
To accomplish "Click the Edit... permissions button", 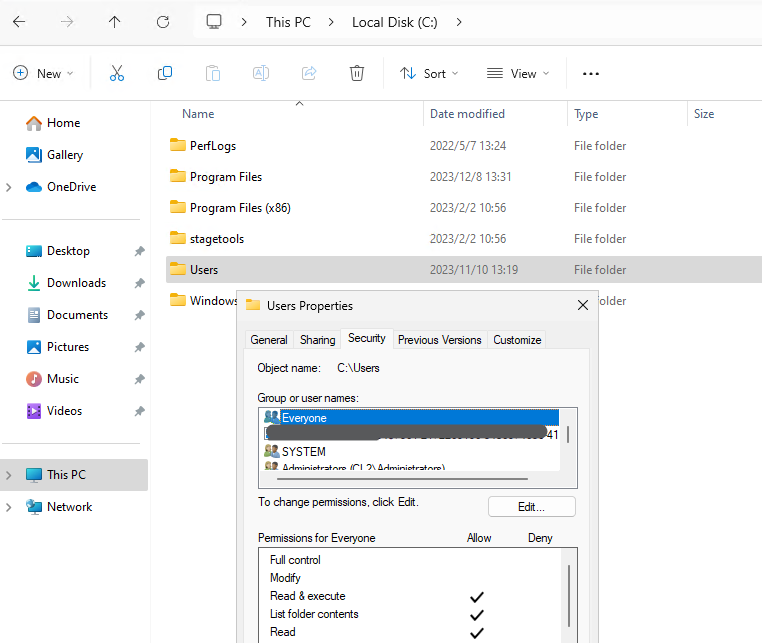I will [x=532, y=507].
